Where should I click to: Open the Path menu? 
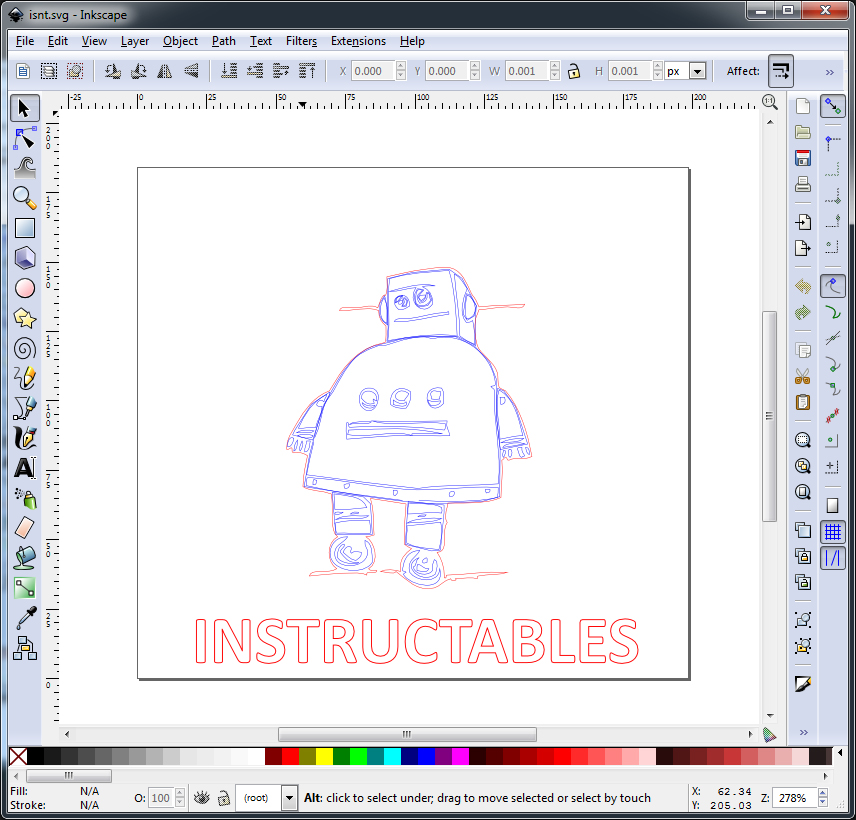pos(223,41)
